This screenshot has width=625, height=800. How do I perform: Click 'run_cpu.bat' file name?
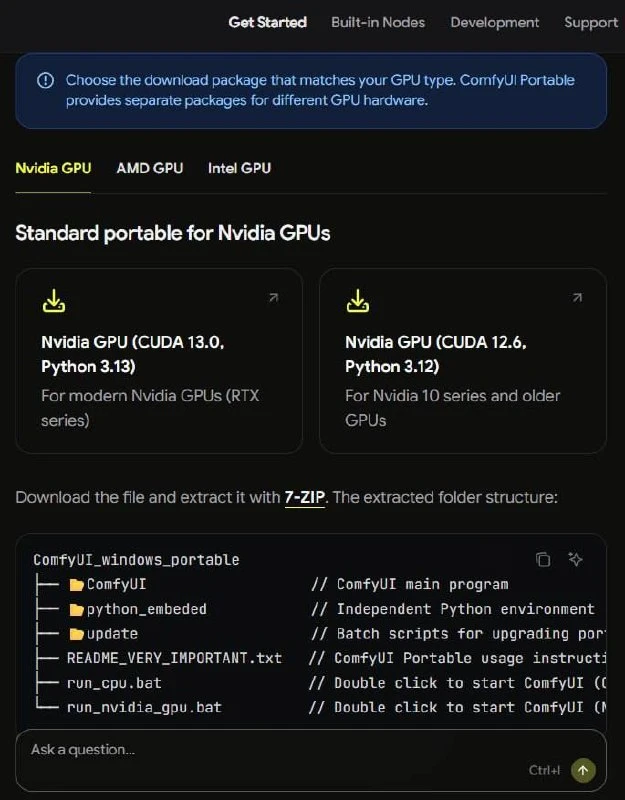[114, 683]
